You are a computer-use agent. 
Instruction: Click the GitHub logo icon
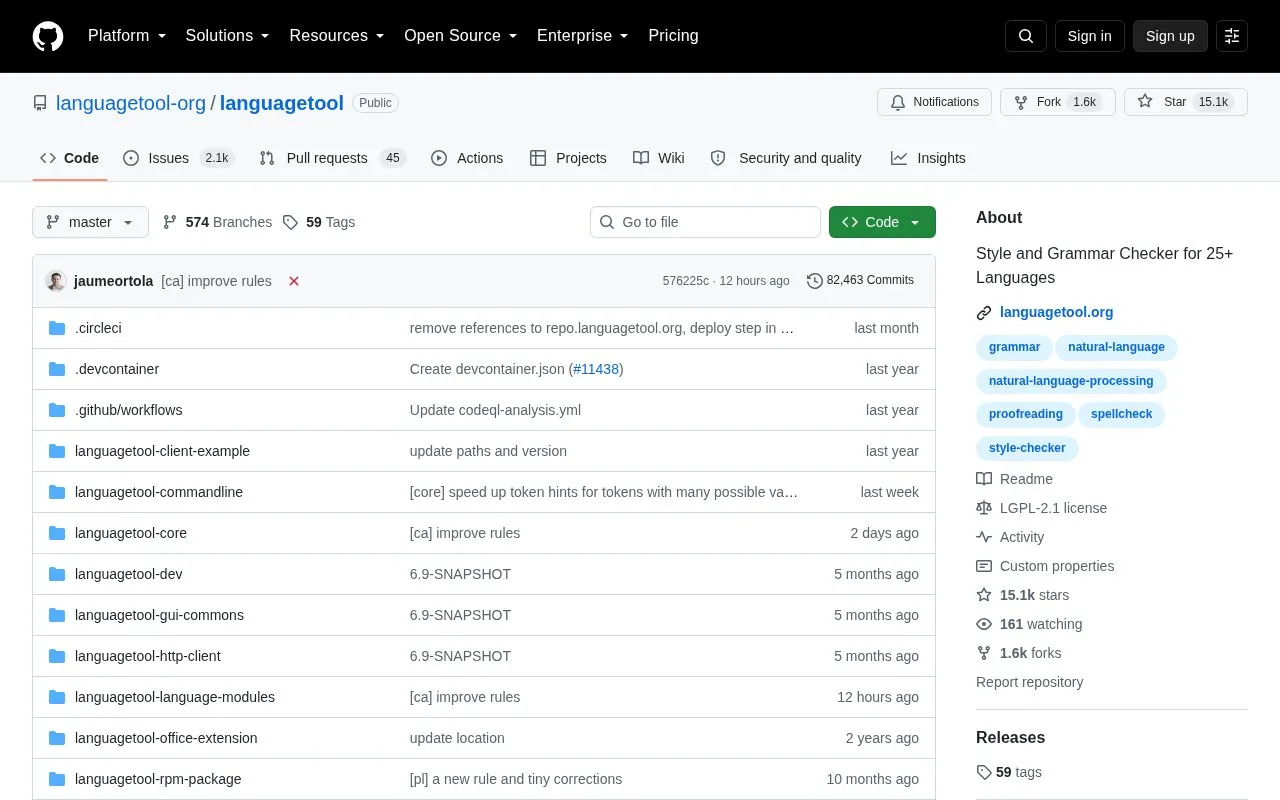tap(48, 36)
